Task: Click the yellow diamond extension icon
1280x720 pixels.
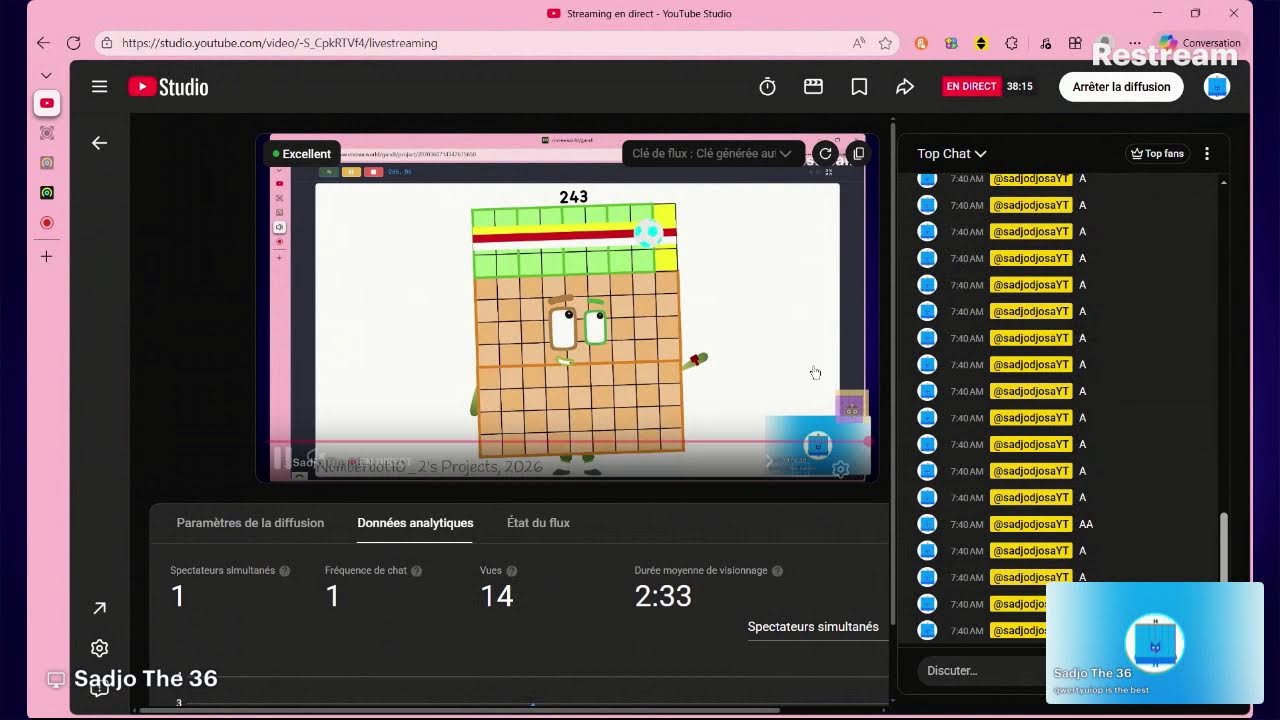Action: coord(981,43)
